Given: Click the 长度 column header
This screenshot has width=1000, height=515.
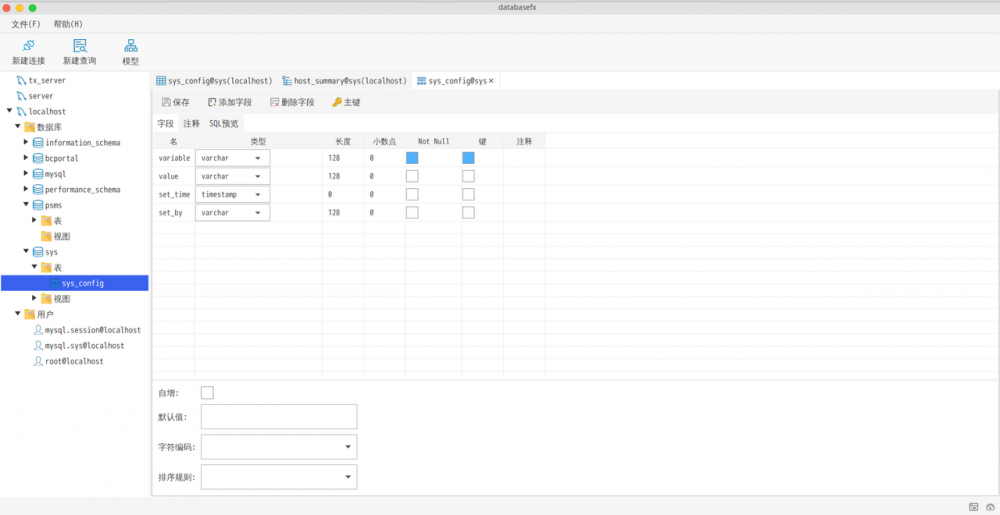Looking at the screenshot, I should 343,141.
